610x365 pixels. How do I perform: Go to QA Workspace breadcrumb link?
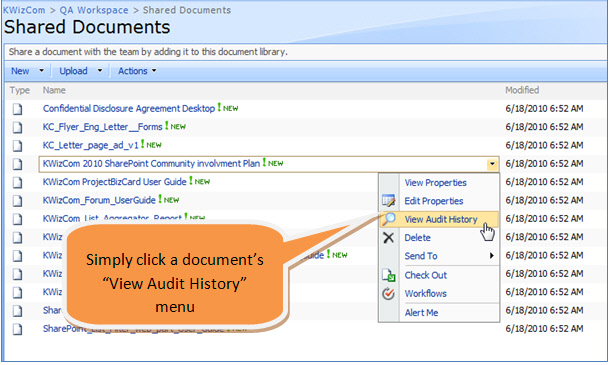[94, 10]
